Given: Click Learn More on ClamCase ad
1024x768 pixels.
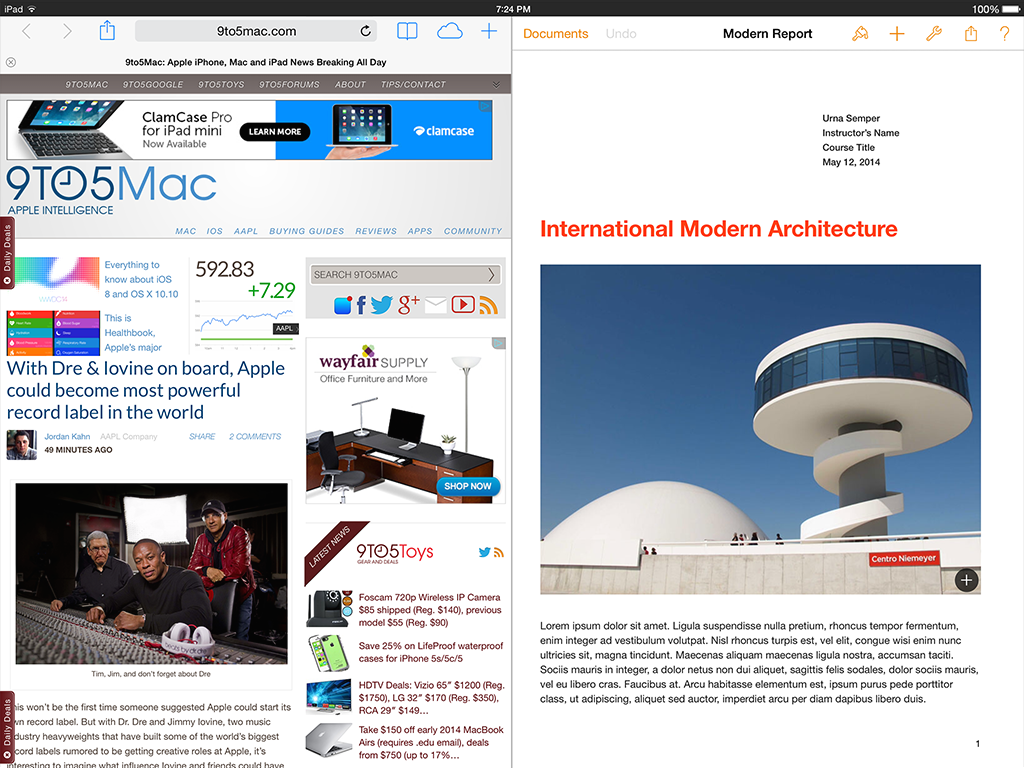Looking at the screenshot, I should click(x=275, y=131).
